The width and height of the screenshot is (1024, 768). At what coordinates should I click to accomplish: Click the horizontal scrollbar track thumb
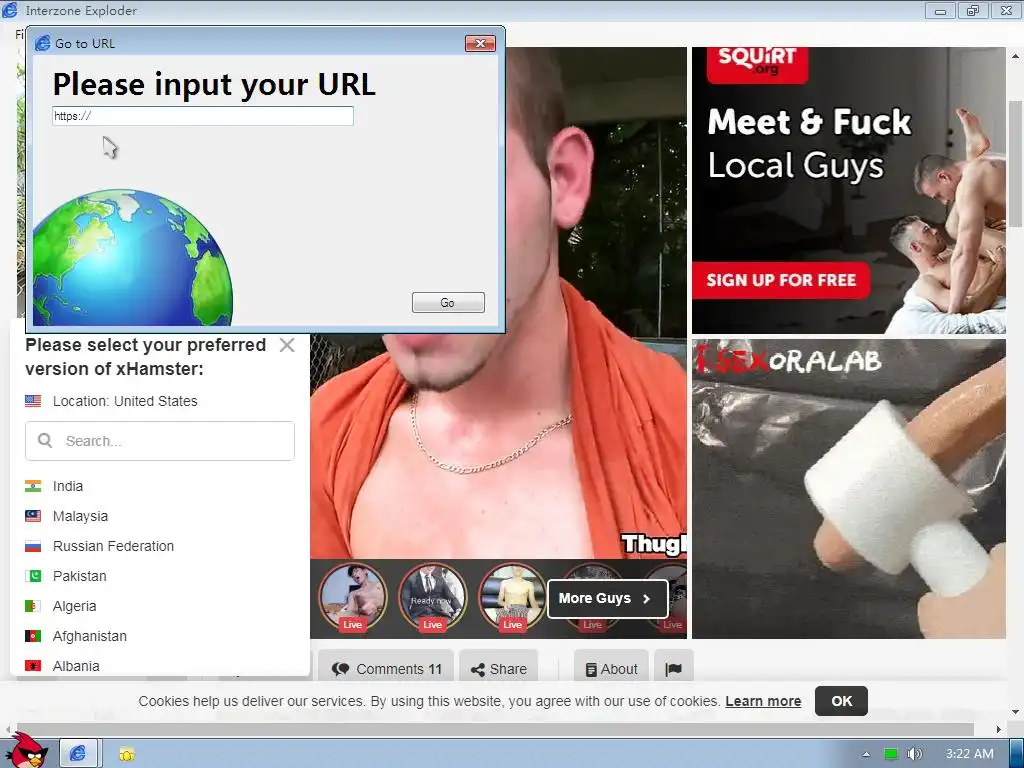tap(494, 729)
